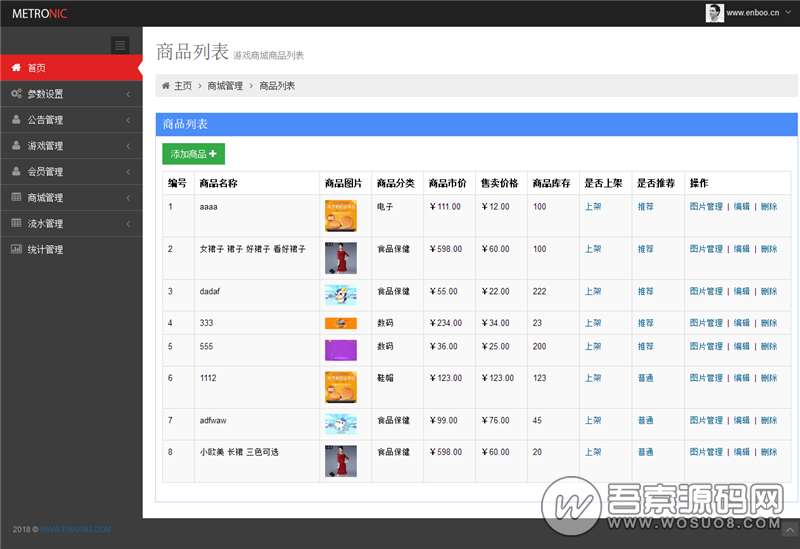Click 删除 link for product 555
Viewport: 800px width, 549px height.
tap(768, 346)
